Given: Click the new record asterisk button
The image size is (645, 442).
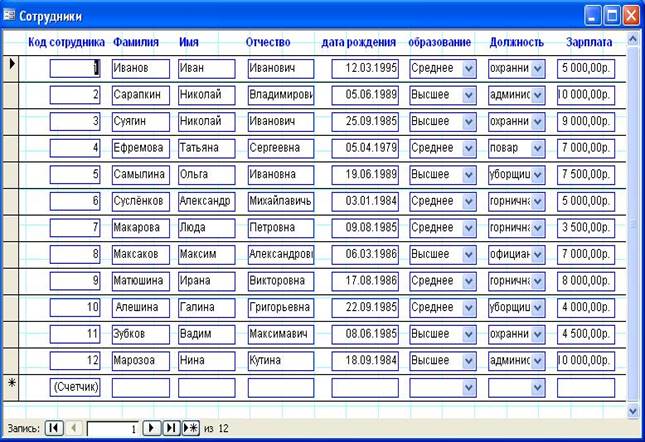Looking at the screenshot, I should coord(190,428).
